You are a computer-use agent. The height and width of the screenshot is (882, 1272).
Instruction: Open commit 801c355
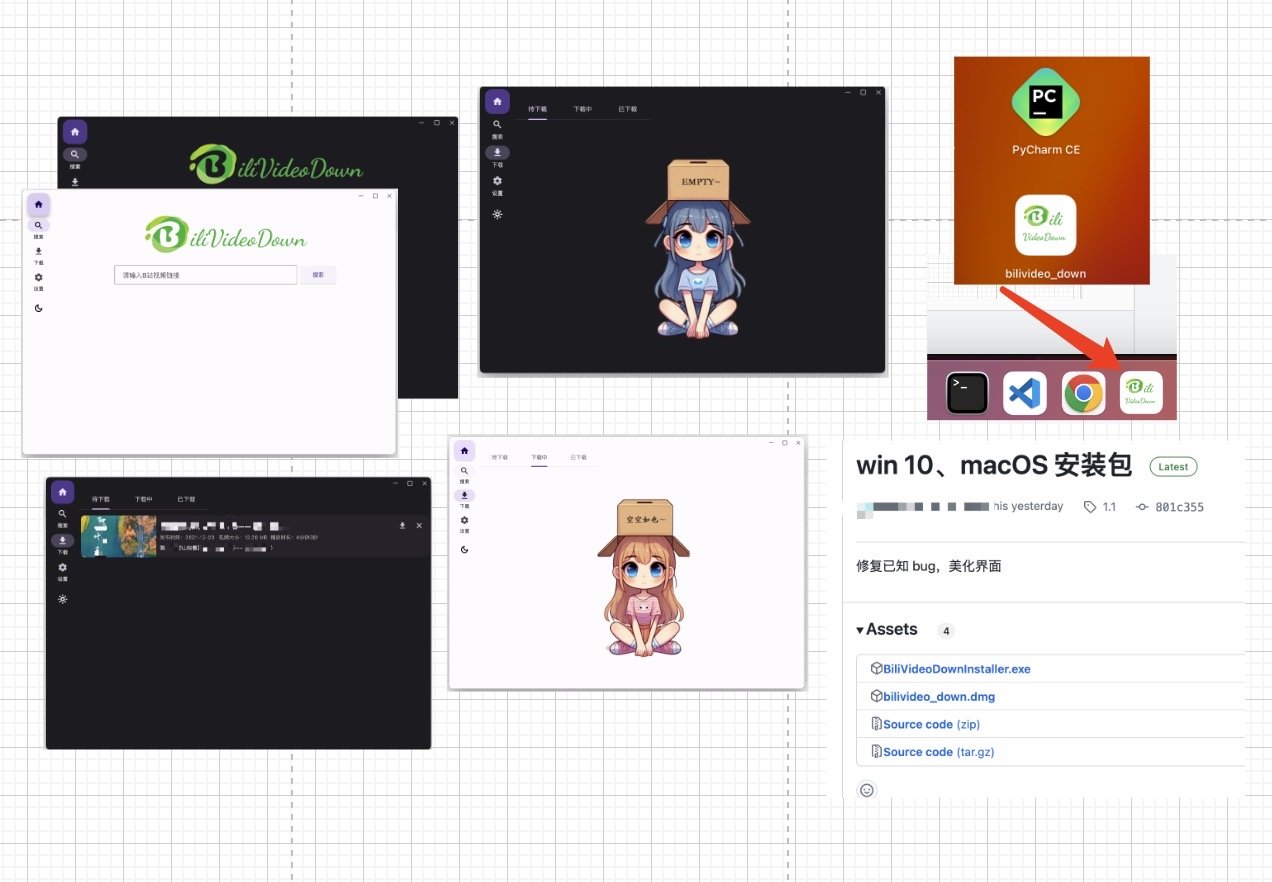pyautogui.click(x=1171, y=507)
